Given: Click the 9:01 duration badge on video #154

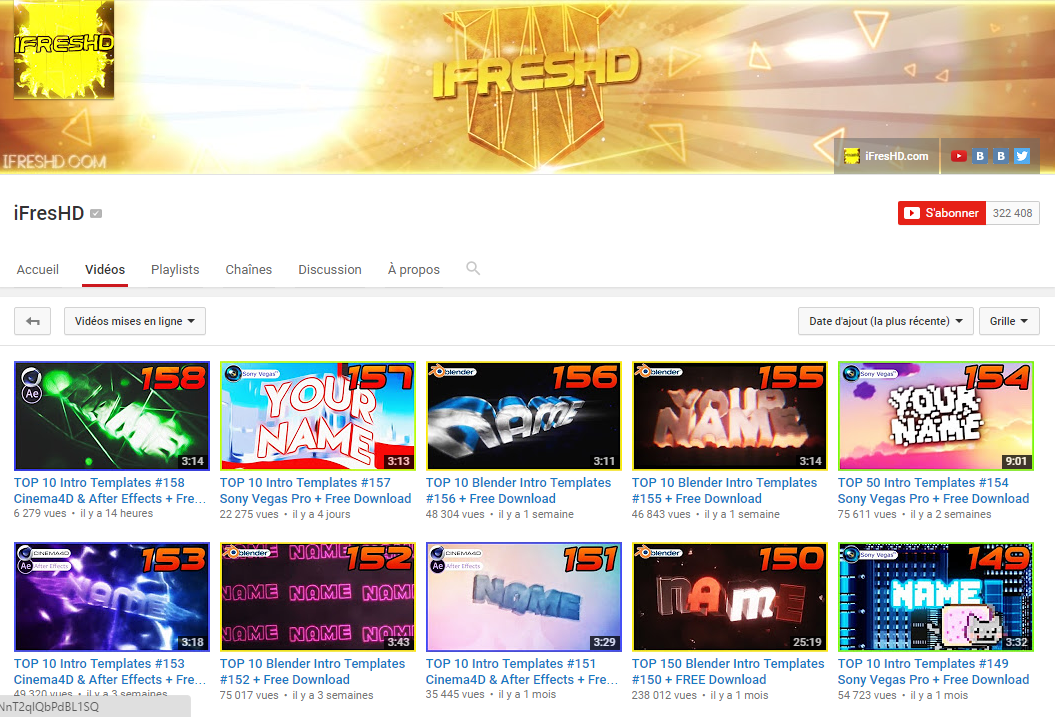Looking at the screenshot, I should click(x=1016, y=461).
